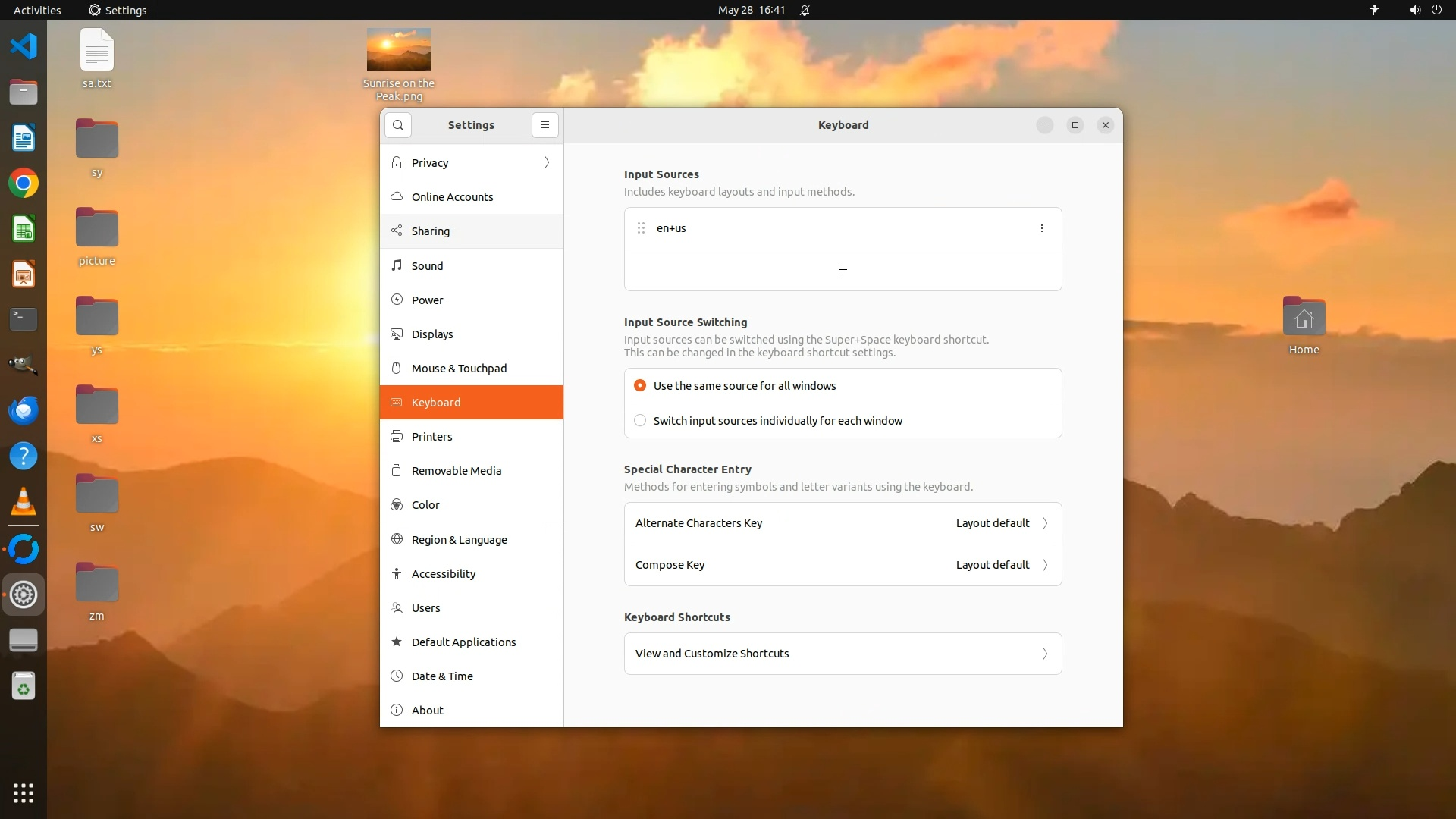Screen dimensions: 1456x819
Task: Select Use the same source for all windows
Action: click(640, 386)
